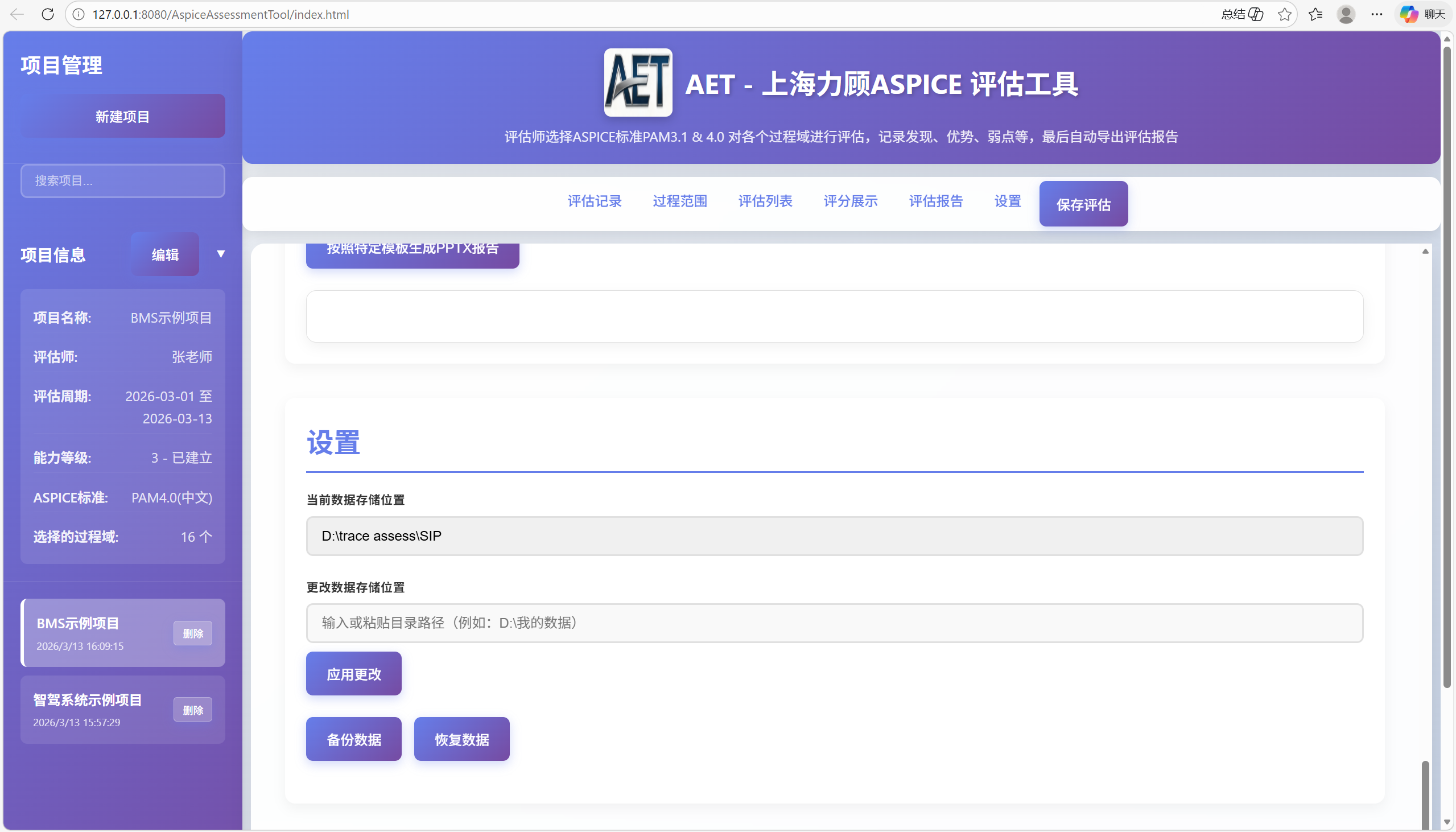Click the AET logo image
The height and width of the screenshot is (832, 1456).
638,83
